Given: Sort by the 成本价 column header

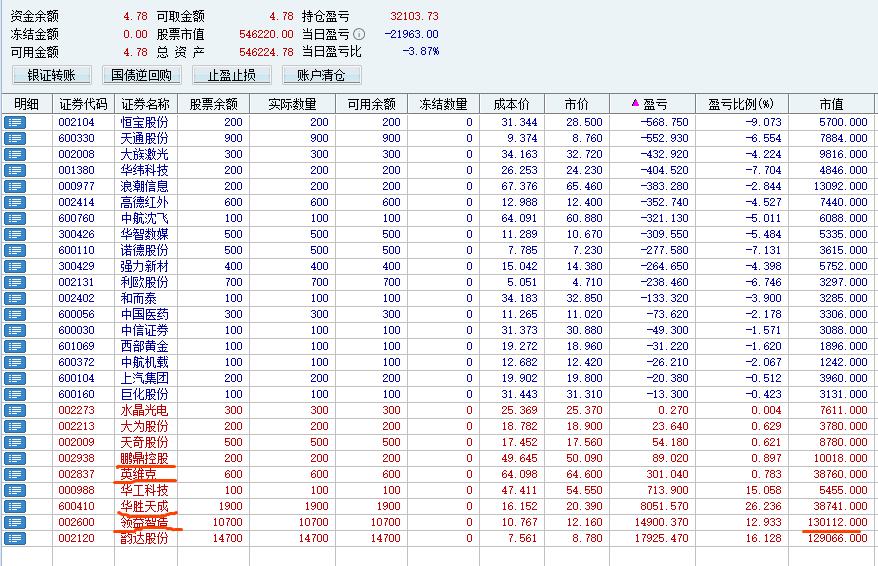Looking at the screenshot, I should coord(511,104).
